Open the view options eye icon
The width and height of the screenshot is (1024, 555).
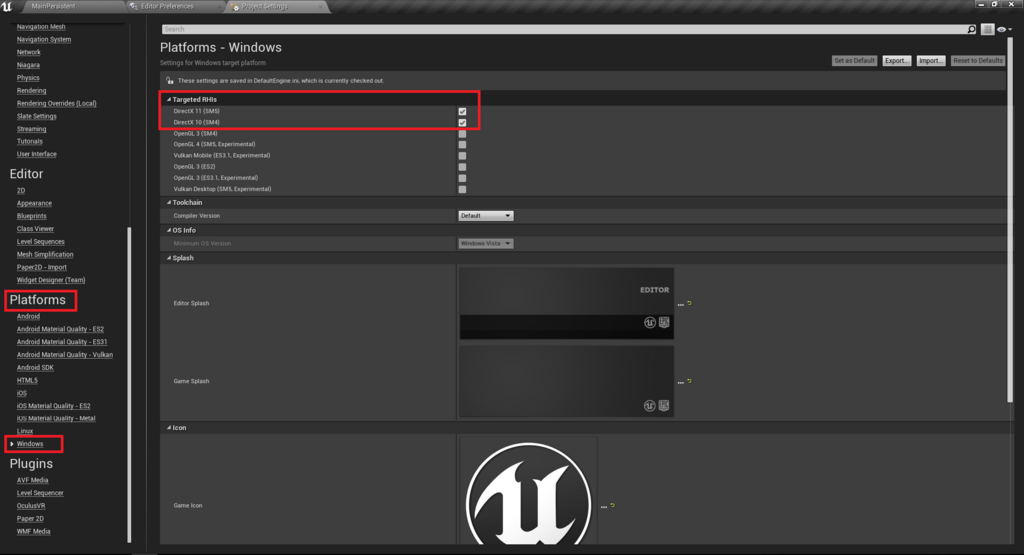(1001, 29)
